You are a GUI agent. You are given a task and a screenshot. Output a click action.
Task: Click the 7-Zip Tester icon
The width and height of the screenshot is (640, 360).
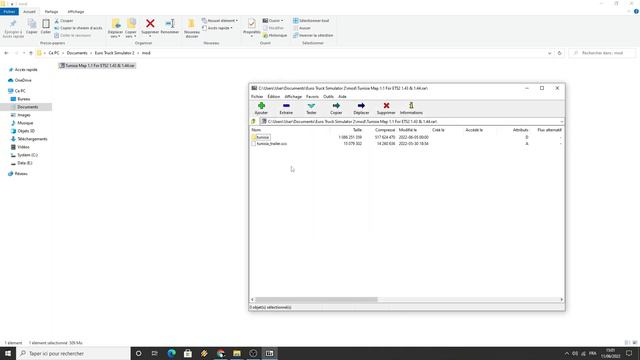[311, 106]
